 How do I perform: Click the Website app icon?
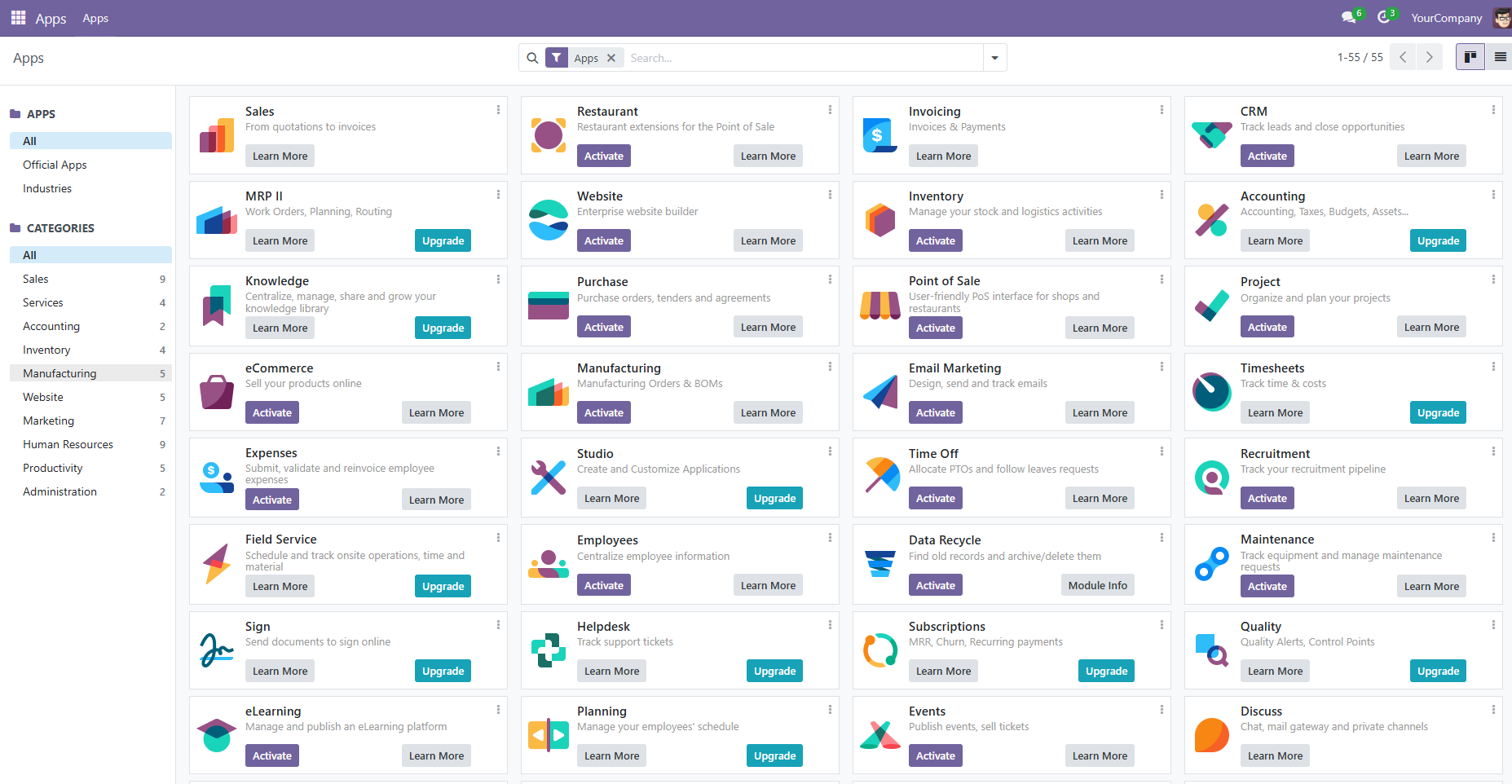(549, 220)
